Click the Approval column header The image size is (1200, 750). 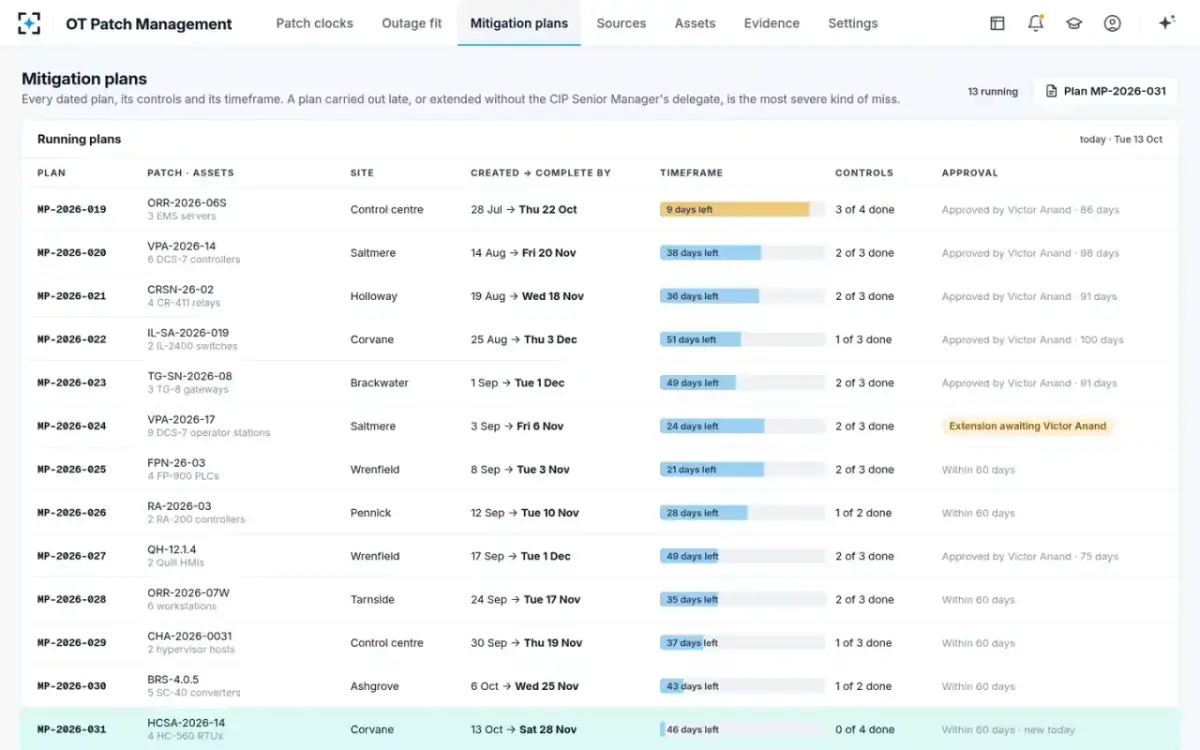pos(970,173)
